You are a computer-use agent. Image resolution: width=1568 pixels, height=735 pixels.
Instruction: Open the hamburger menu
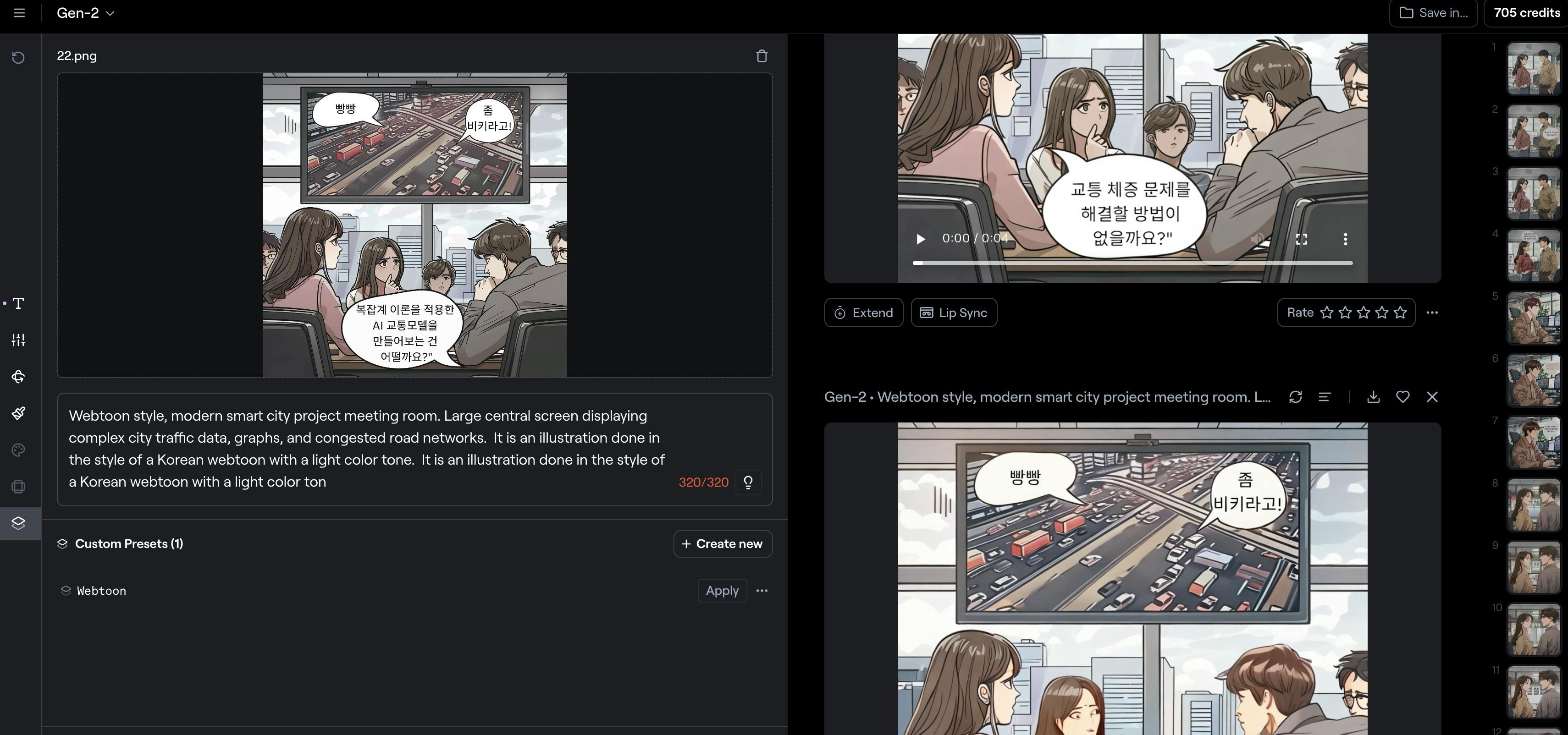[19, 13]
